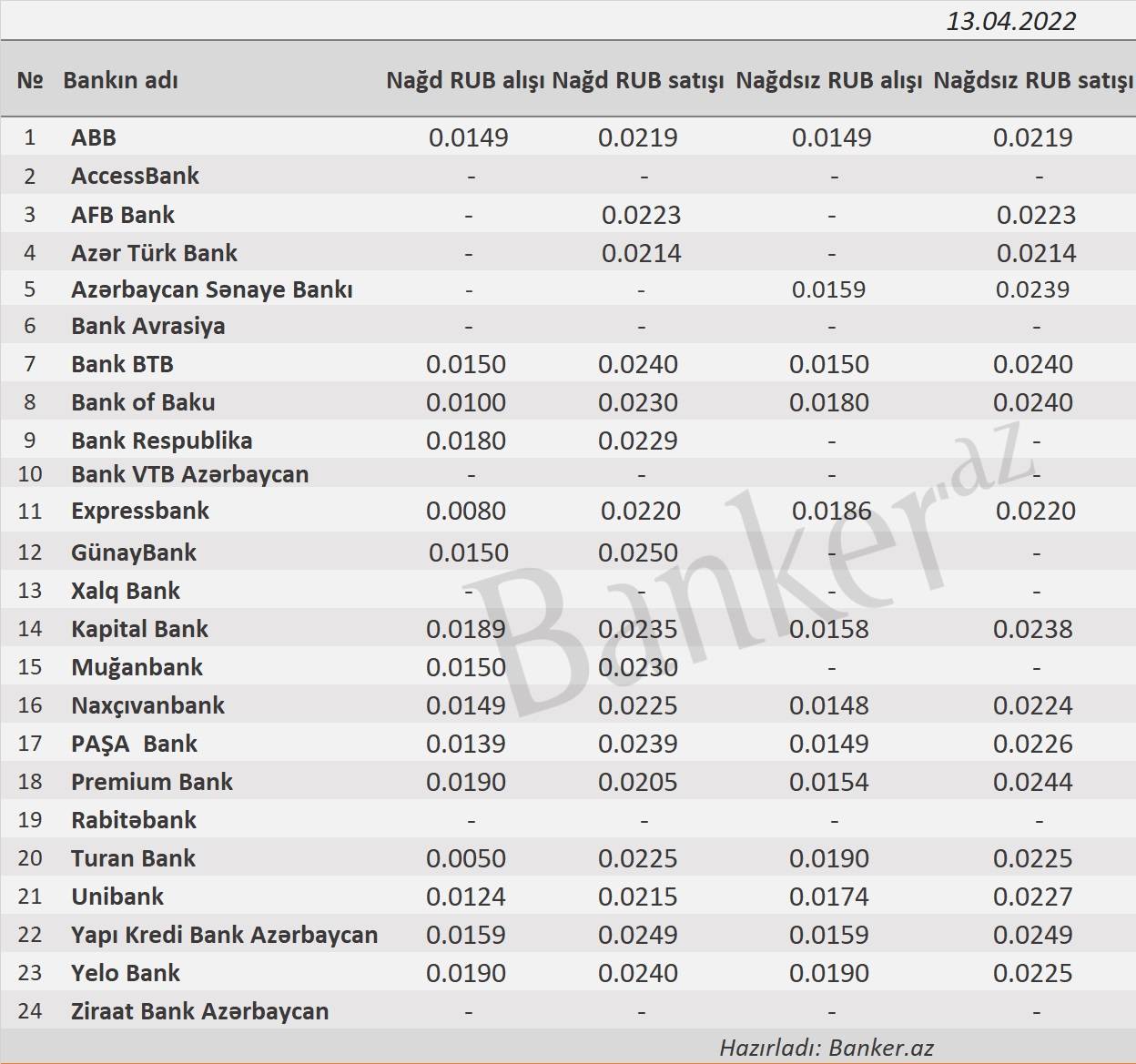Click the AccessBank name in the table
The width and height of the screenshot is (1136, 1064).
tap(135, 176)
